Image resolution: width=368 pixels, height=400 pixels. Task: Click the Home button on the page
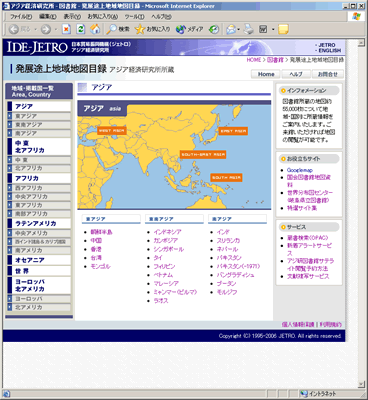[266, 74]
